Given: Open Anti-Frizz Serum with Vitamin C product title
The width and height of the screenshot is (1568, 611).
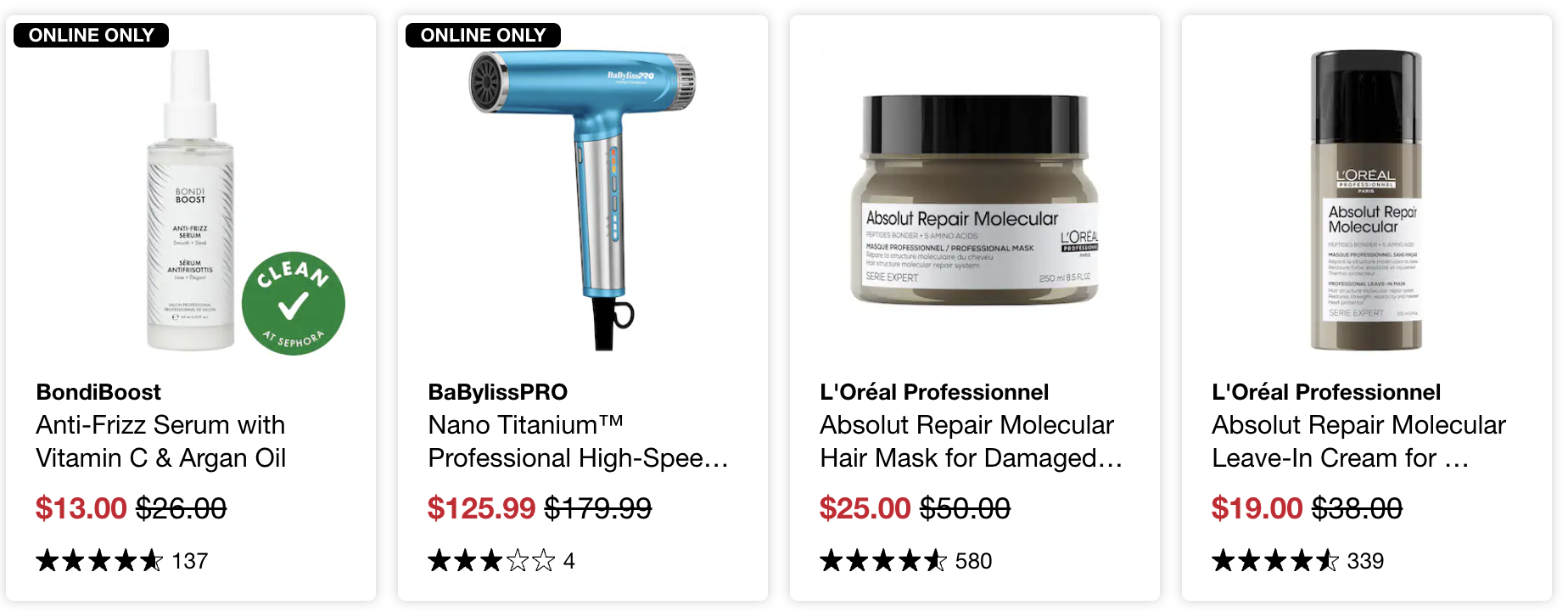Looking at the screenshot, I should coord(161,441).
